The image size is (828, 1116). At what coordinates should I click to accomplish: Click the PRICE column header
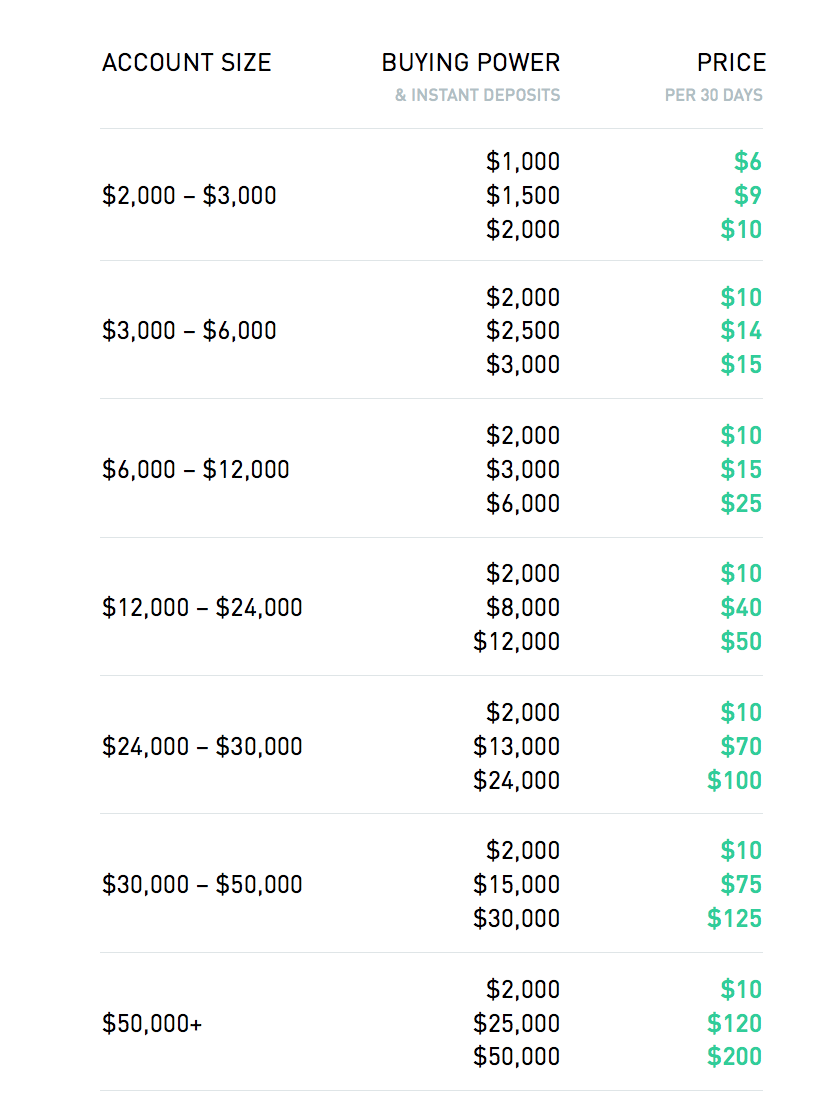tap(731, 63)
